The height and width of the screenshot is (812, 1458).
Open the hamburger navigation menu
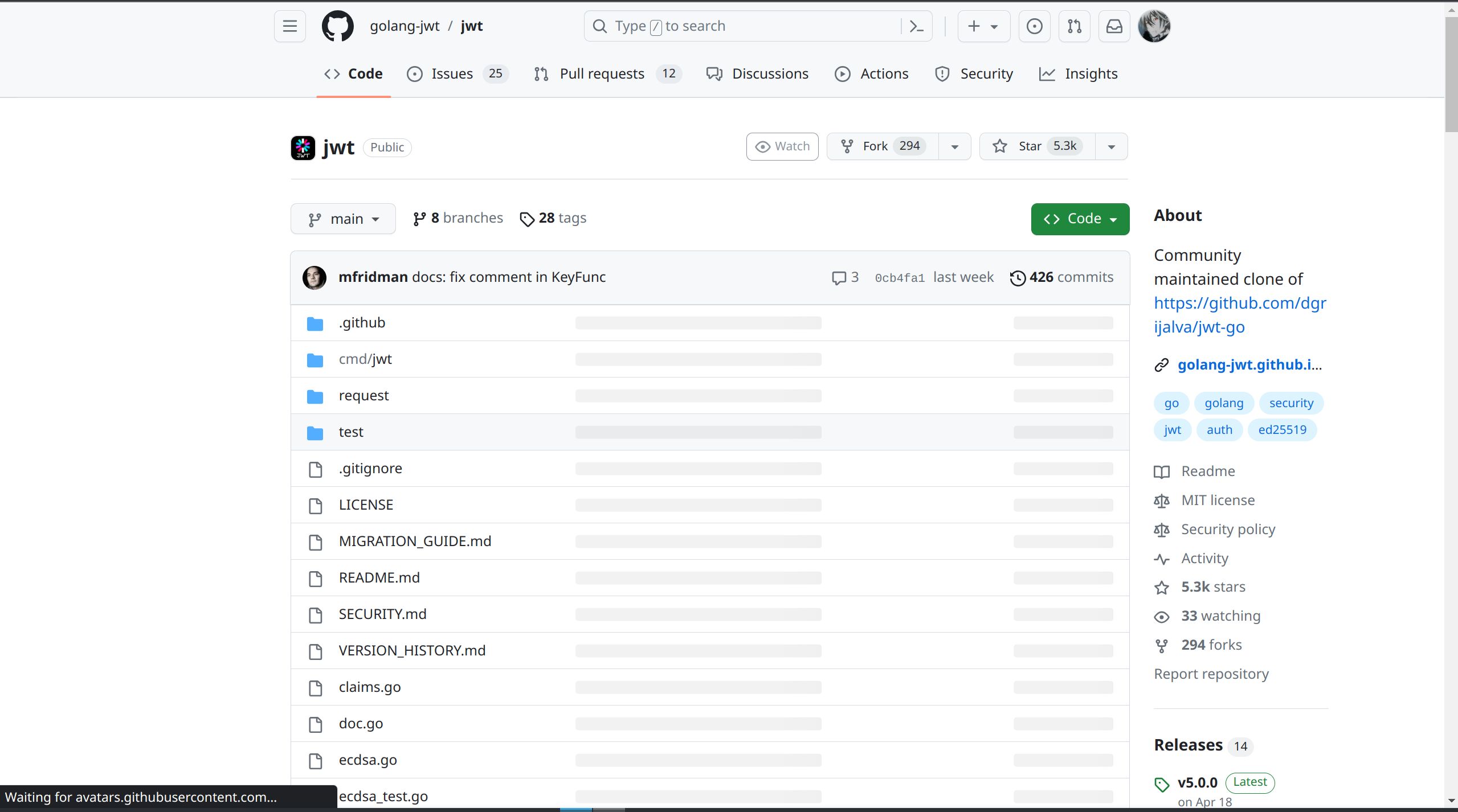pyautogui.click(x=289, y=26)
